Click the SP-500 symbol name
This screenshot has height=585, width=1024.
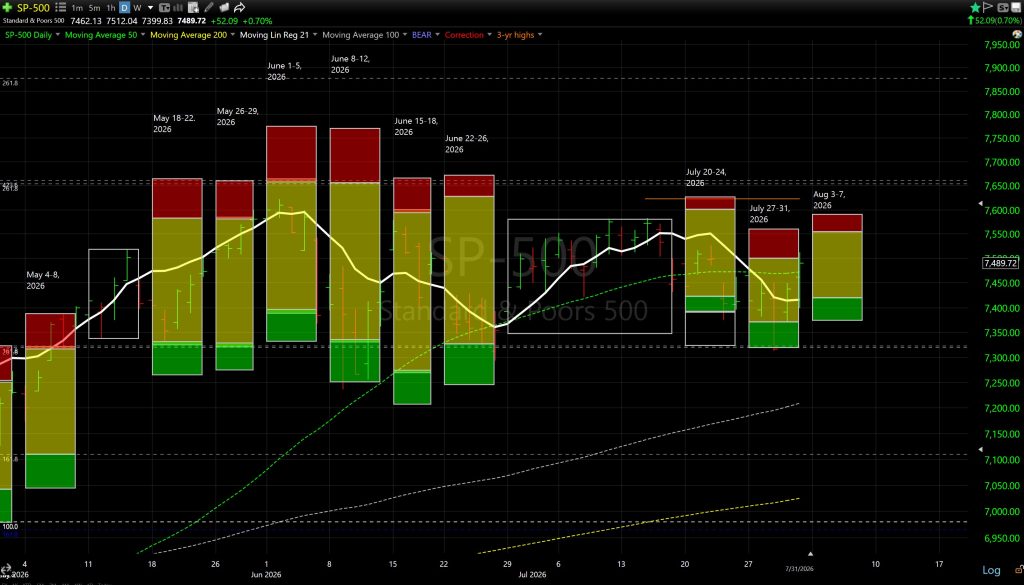pos(33,8)
